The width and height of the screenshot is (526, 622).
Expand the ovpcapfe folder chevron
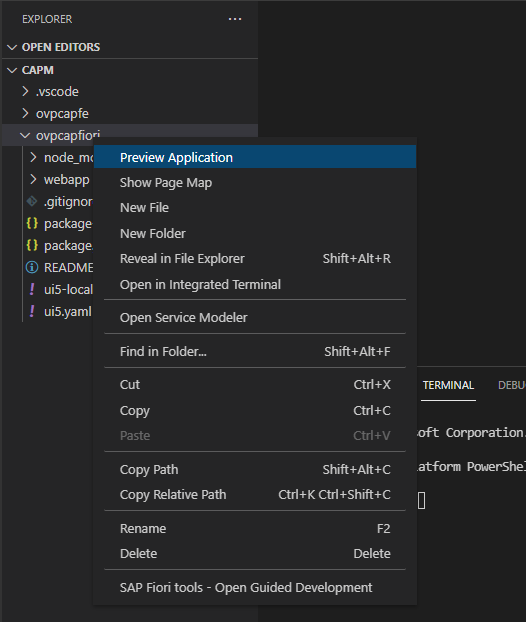click(25, 113)
